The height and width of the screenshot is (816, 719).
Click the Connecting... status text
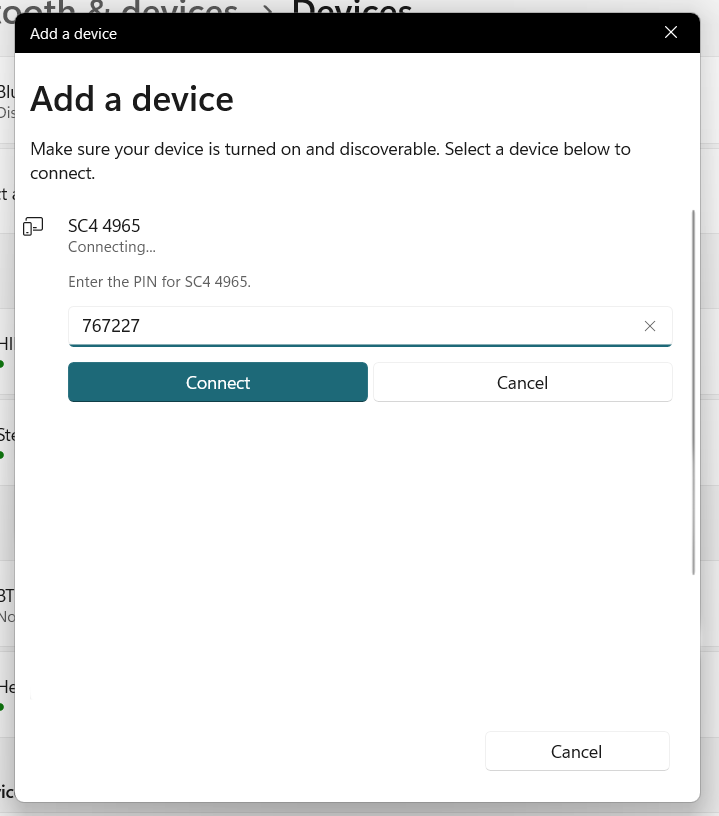tap(112, 247)
